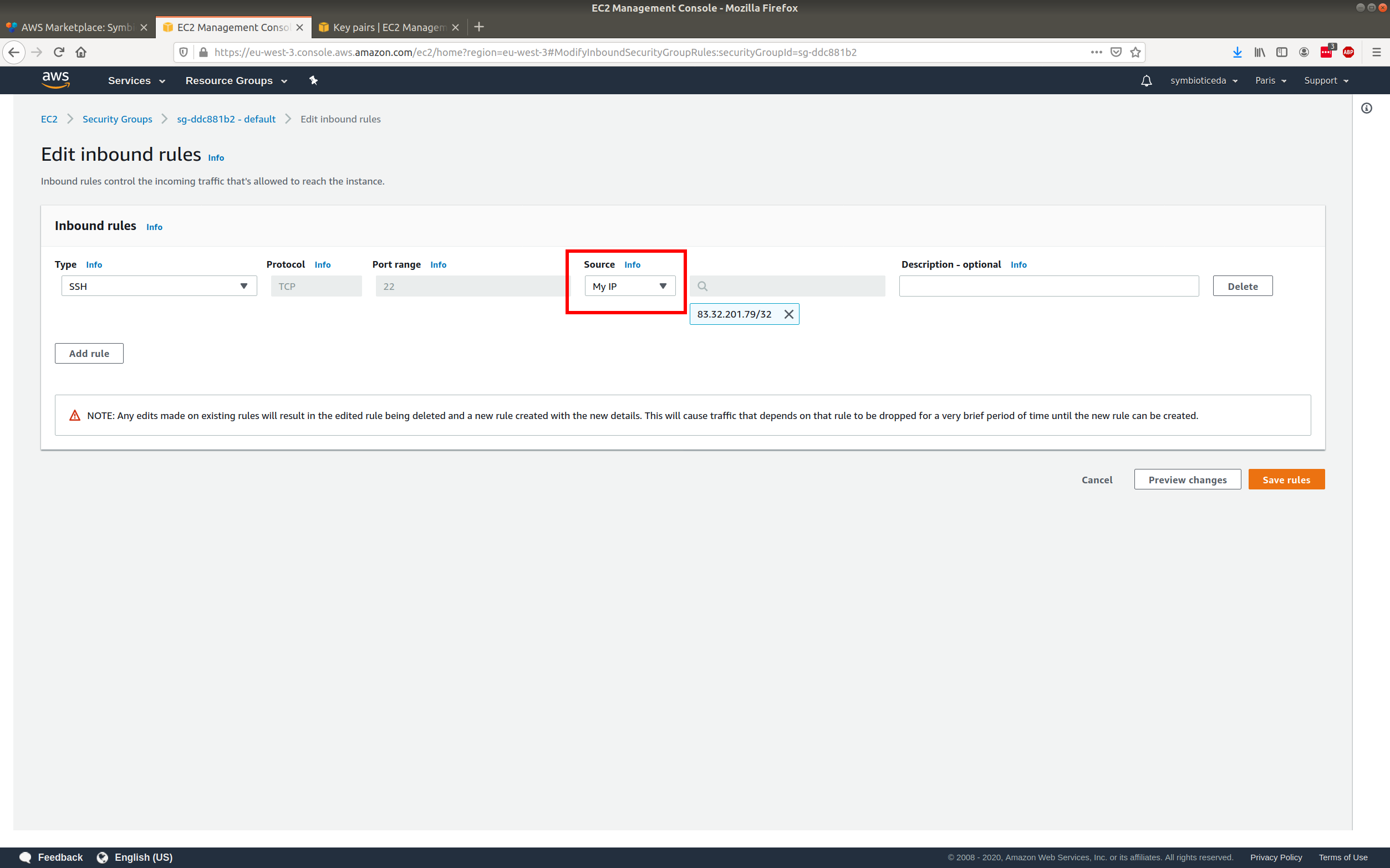The height and width of the screenshot is (868, 1390).
Task: Click the Feedback text in footer
Action: coord(60,857)
